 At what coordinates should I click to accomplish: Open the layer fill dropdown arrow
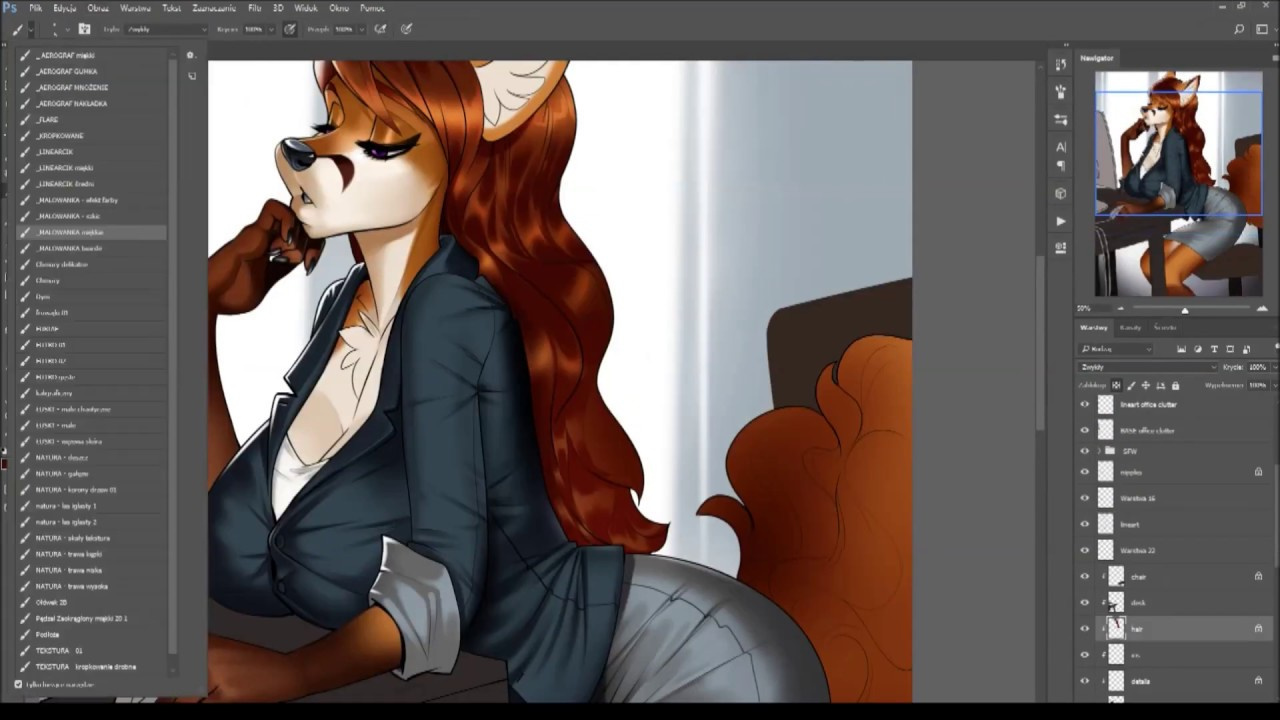tap(1273, 385)
